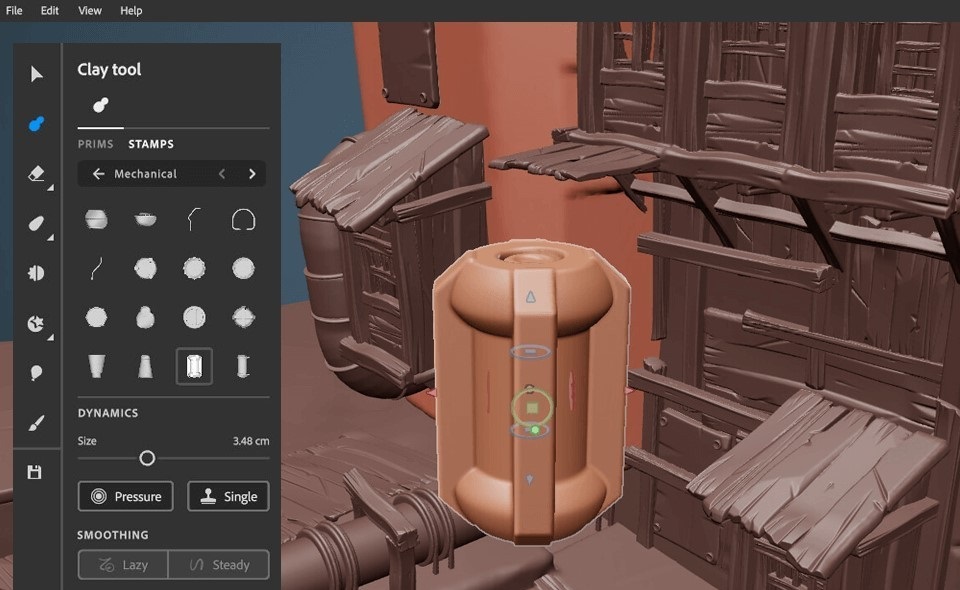Select the half-circle Split tool
960x590 pixels.
(37, 272)
